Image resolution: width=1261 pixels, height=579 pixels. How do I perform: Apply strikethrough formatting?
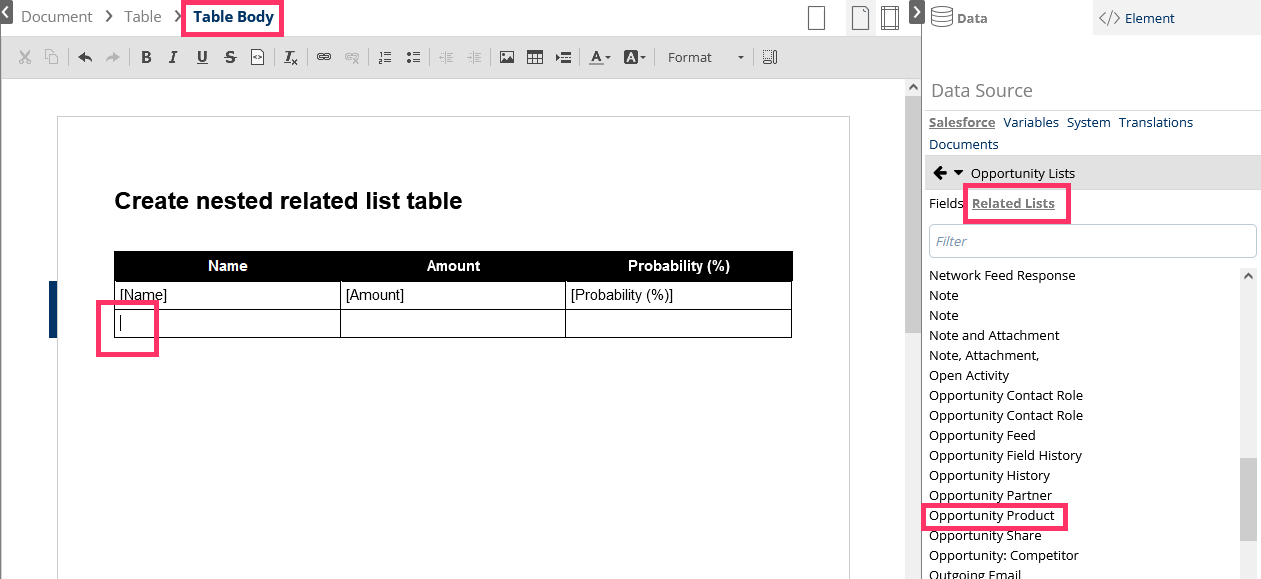230,58
